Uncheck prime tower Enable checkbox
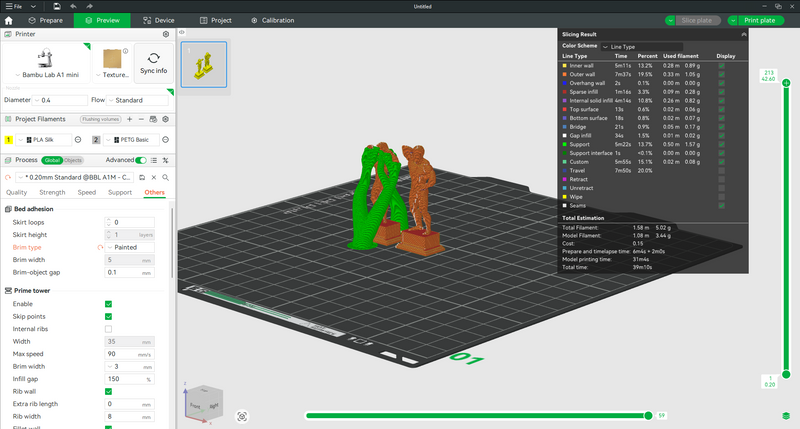Screen dimensions: 800x429 pos(108,304)
